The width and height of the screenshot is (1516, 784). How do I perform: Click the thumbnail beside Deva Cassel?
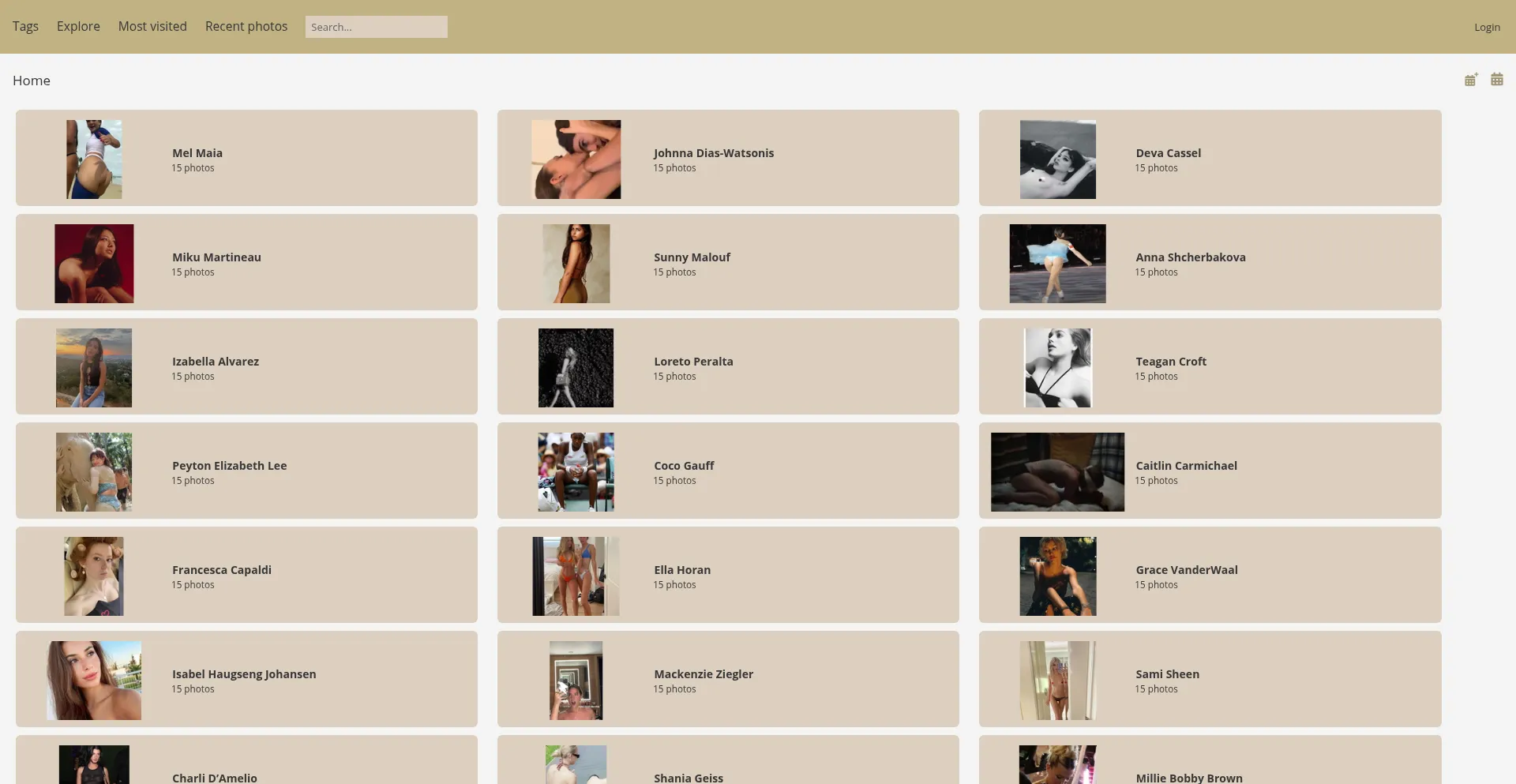coord(1058,159)
